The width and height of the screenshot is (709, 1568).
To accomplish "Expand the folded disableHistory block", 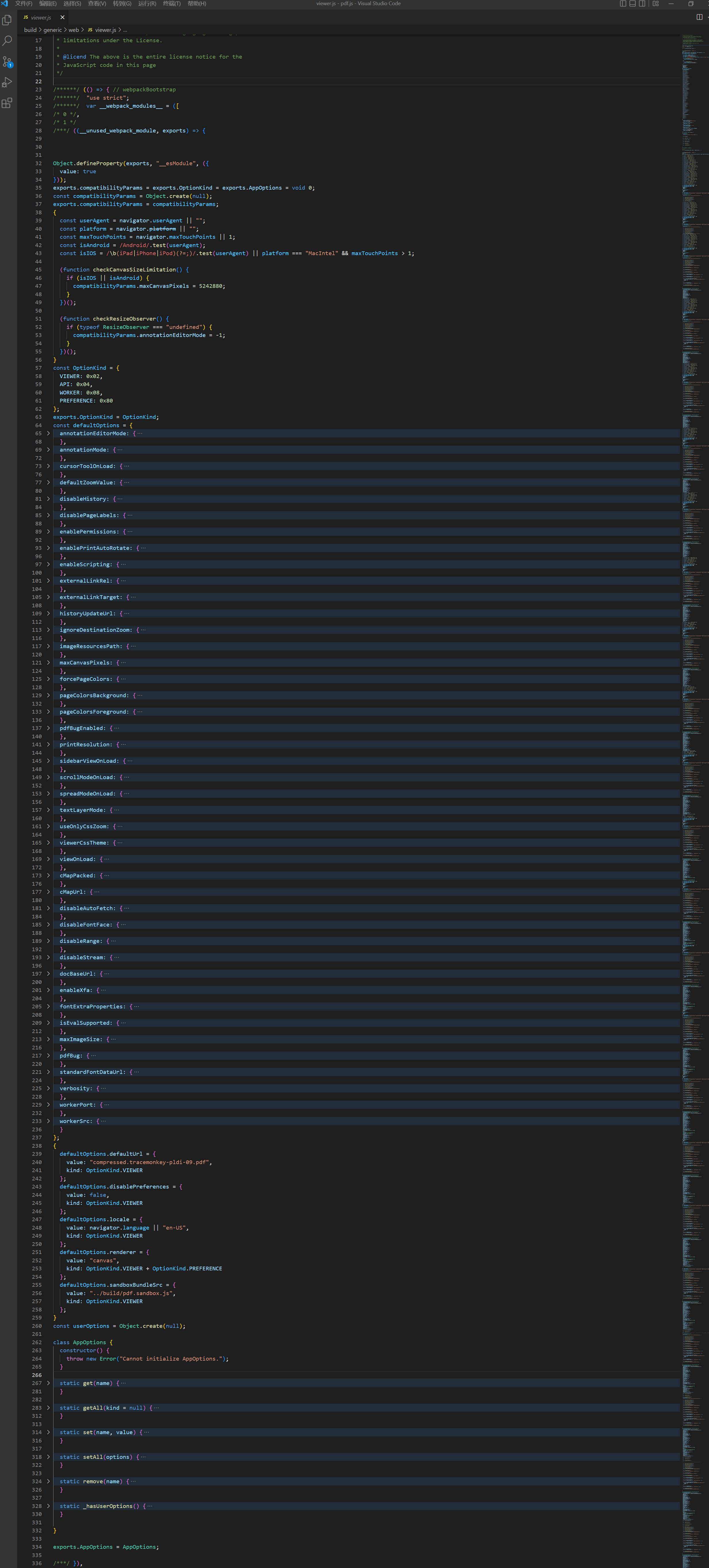I will [48, 498].
